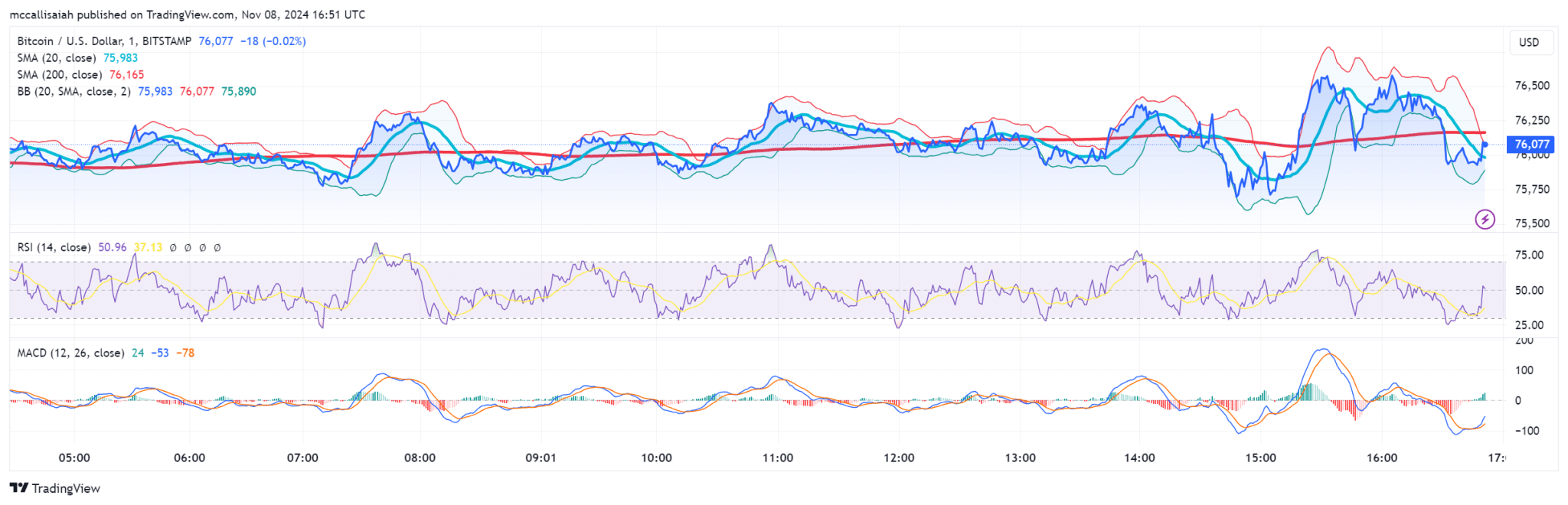
Task: Select the SMA (20, close) indicator legend
Action: click(57, 58)
